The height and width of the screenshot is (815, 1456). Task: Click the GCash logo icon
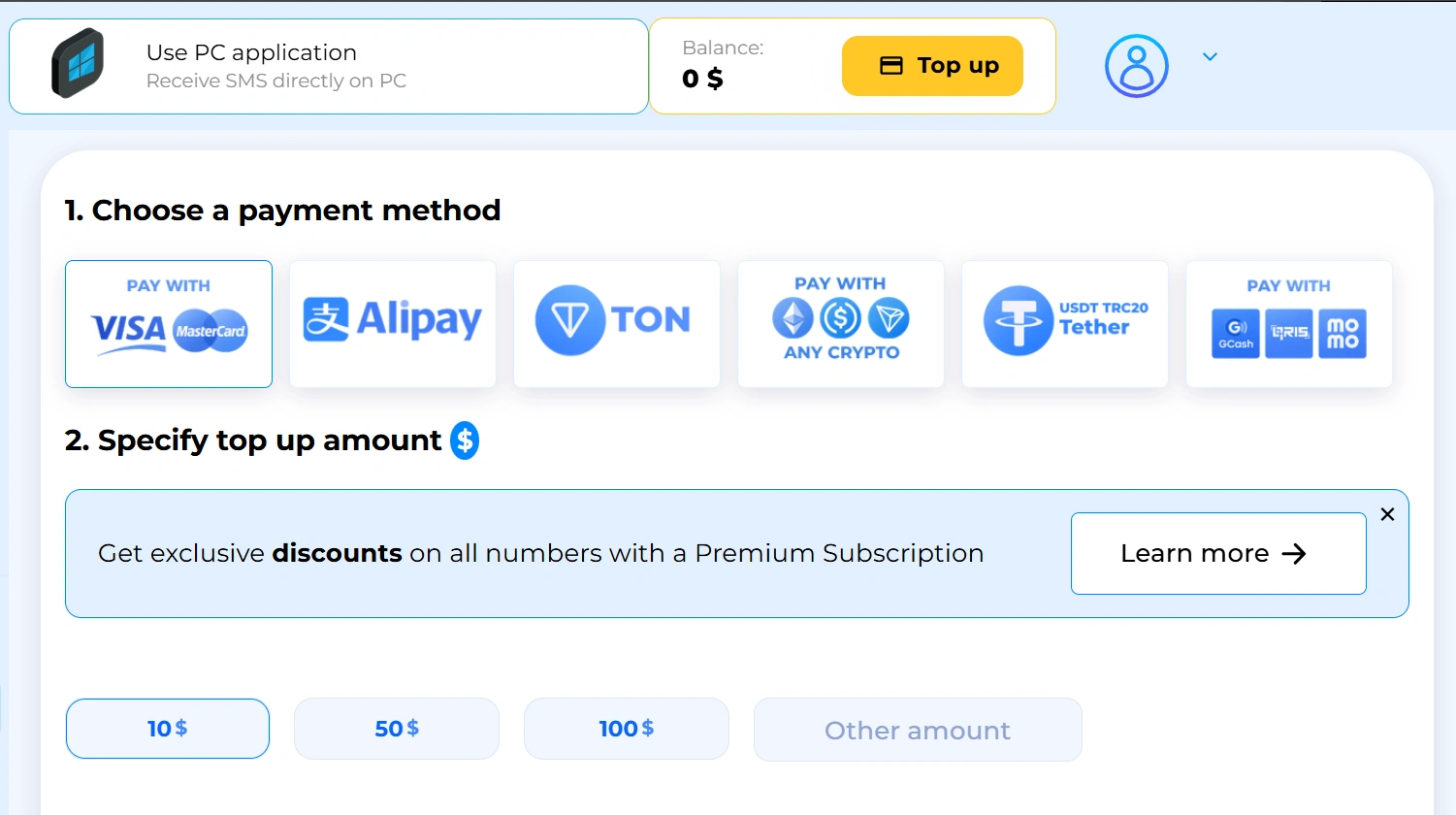click(x=1236, y=334)
